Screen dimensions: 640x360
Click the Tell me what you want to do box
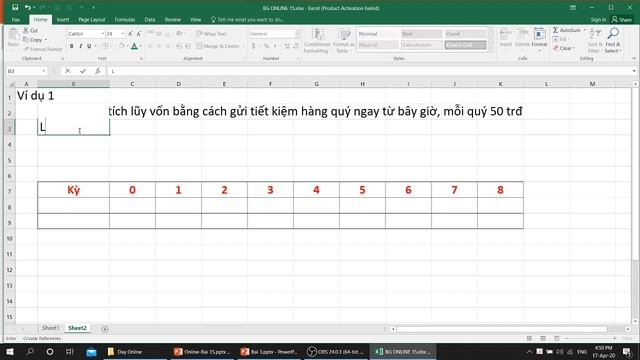(247, 20)
